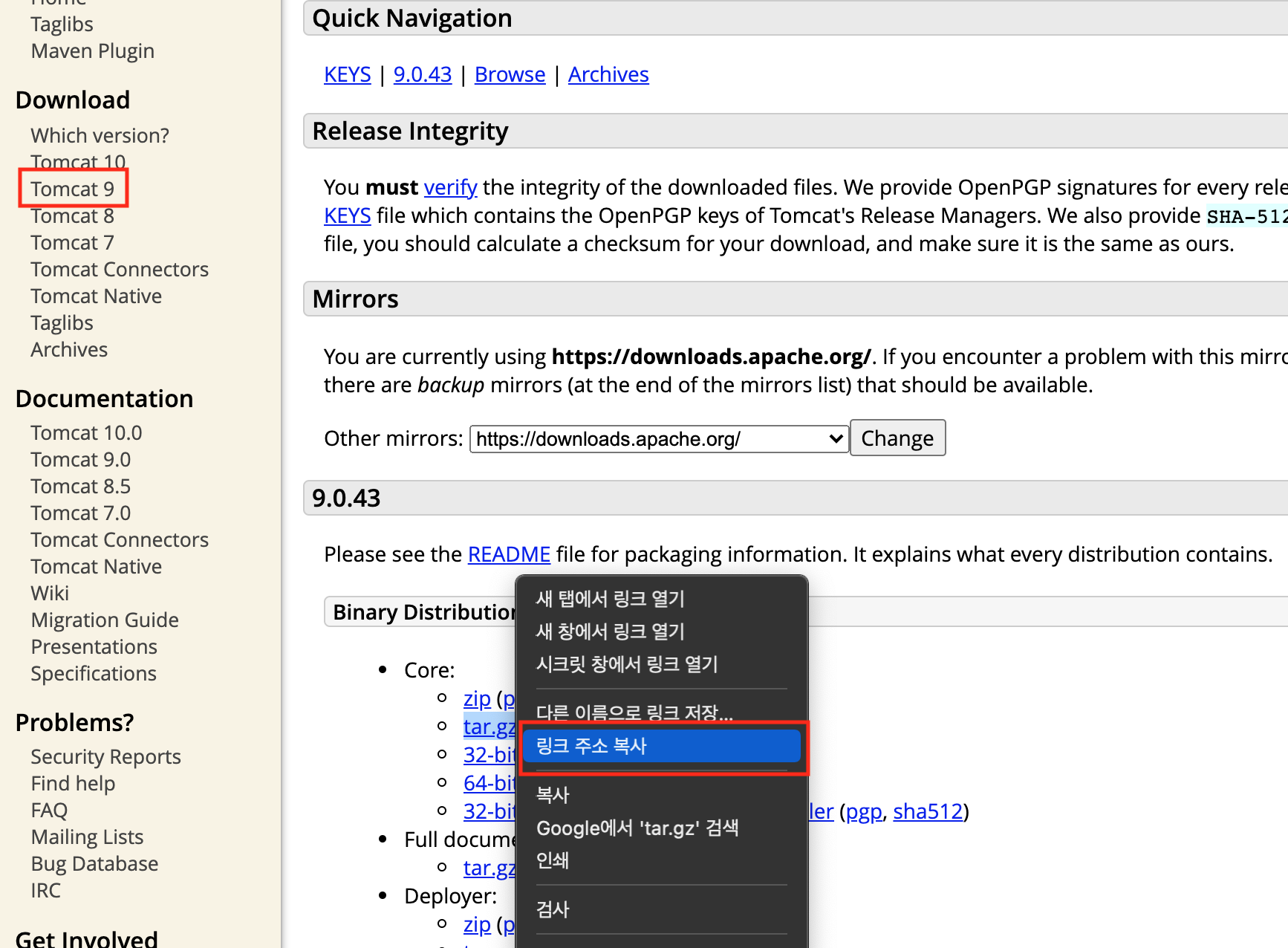Open Taglibs under Download section

[x=62, y=322]
